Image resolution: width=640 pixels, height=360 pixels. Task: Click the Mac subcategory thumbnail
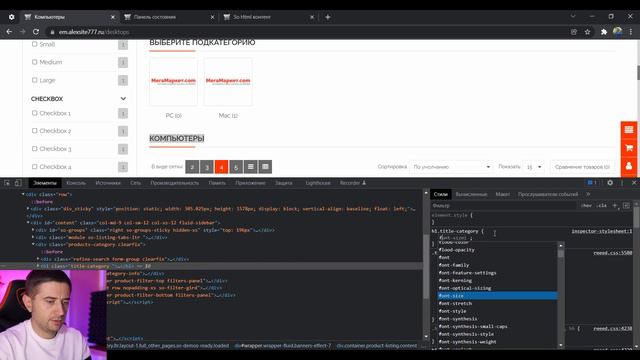click(228, 82)
